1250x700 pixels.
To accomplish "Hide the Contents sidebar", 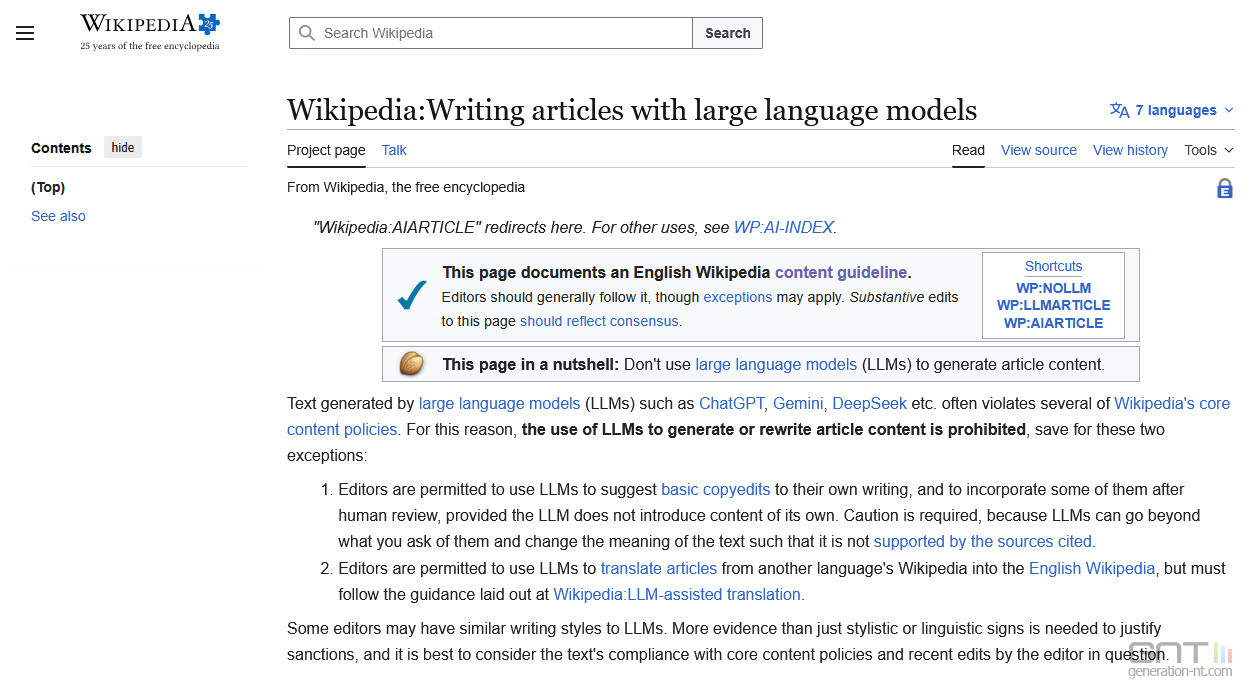I will coord(123,148).
